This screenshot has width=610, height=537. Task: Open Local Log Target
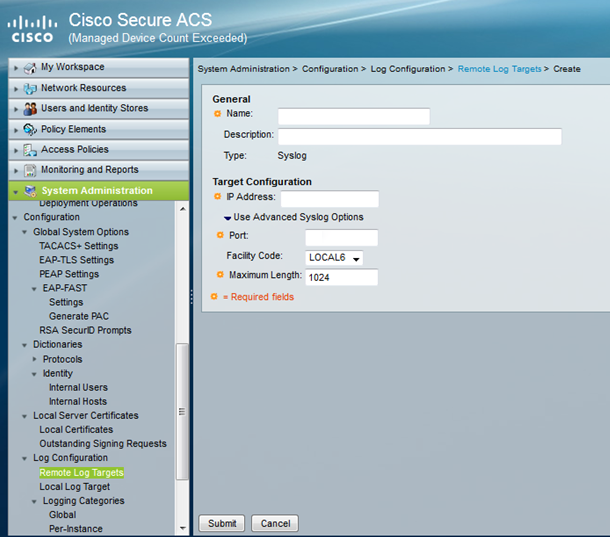coord(75,487)
